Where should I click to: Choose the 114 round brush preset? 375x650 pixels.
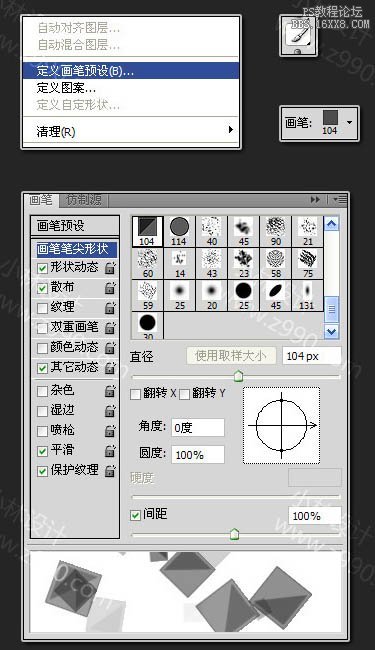click(x=179, y=232)
